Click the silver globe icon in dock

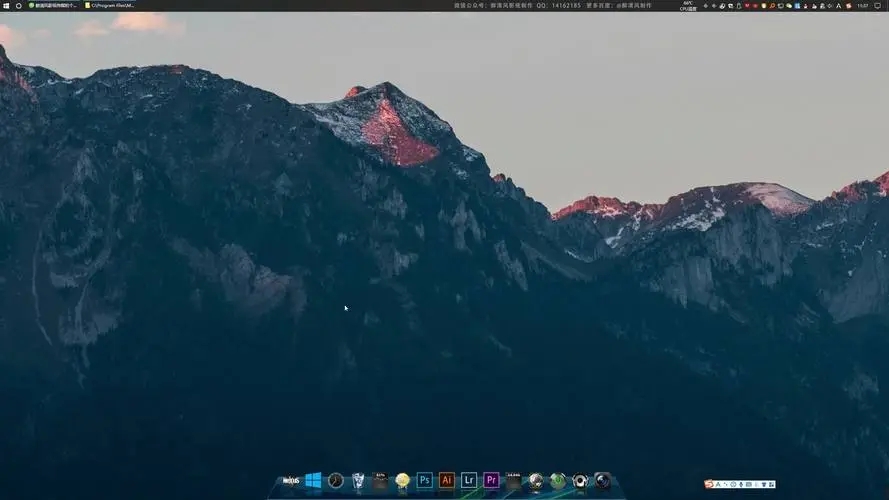click(x=536, y=480)
